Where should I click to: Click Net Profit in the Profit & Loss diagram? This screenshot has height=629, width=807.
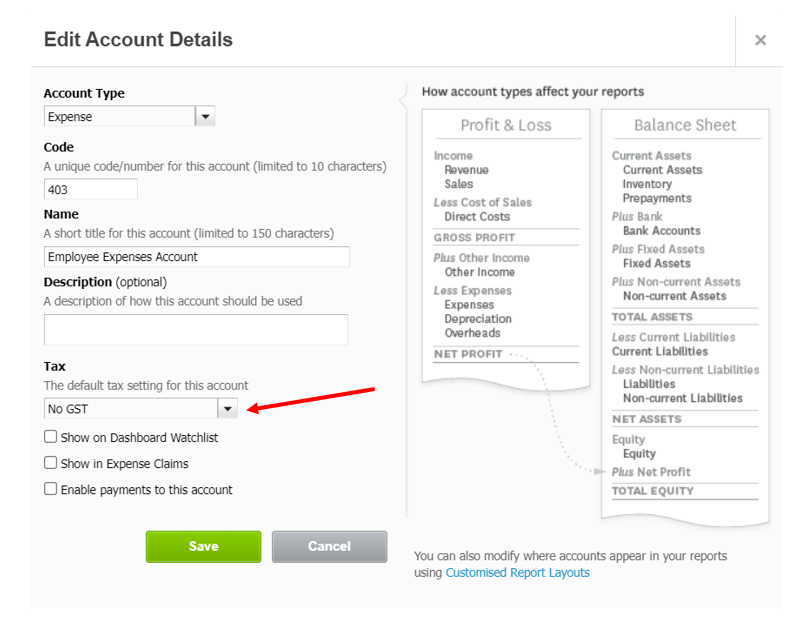tap(468, 353)
